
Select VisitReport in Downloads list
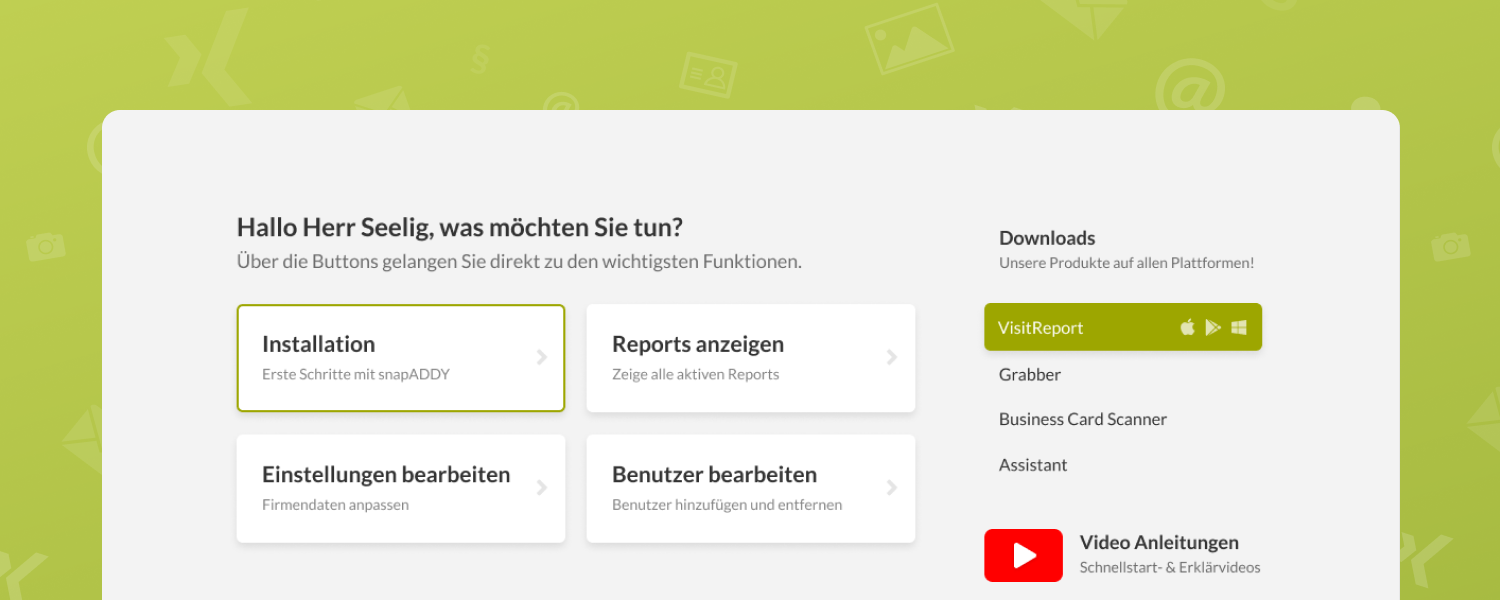tap(1123, 327)
